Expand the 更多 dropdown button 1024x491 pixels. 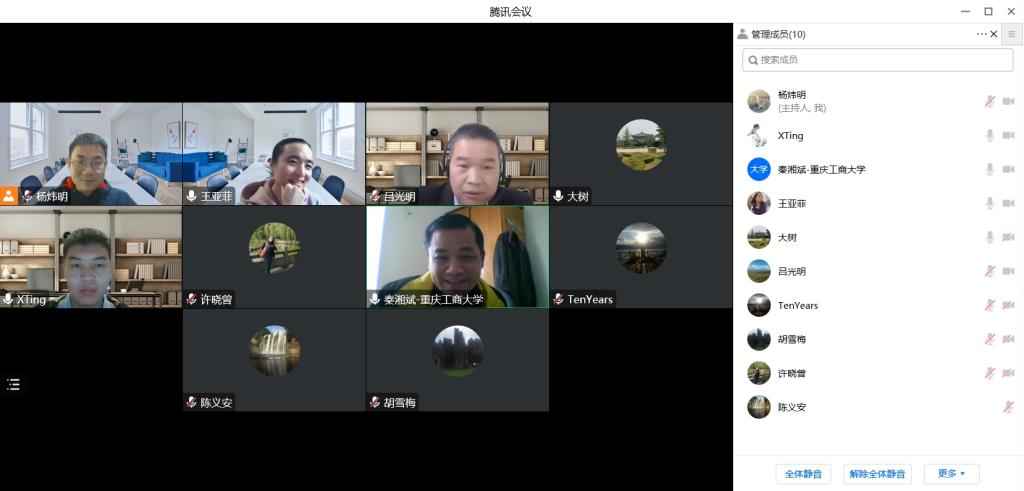951,474
